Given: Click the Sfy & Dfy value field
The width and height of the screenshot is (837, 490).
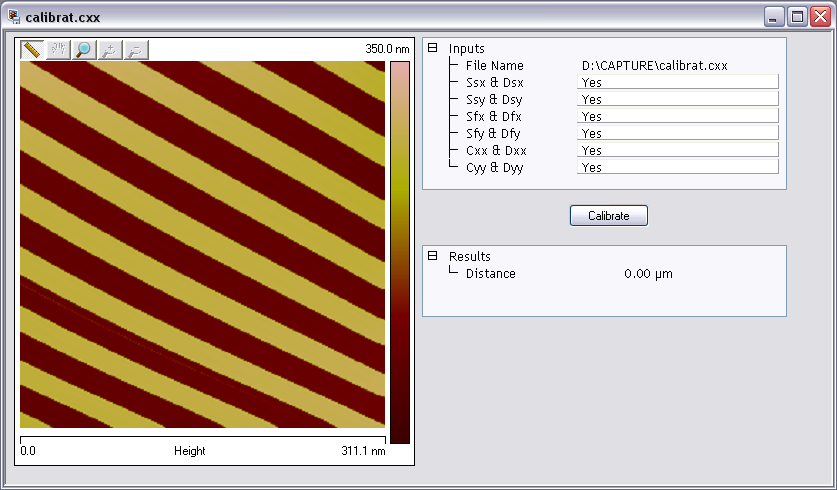Looking at the screenshot, I should [x=677, y=133].
